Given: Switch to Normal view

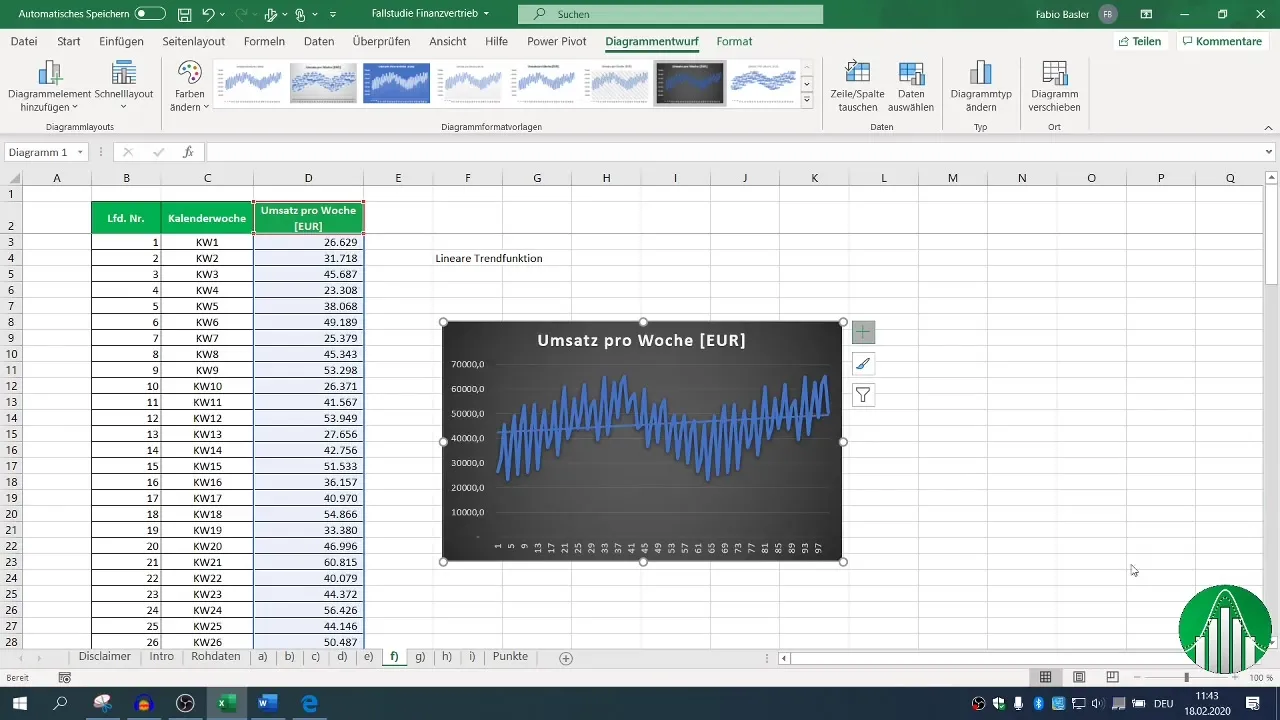Looking at the screenshot, I should [1045, 677].
